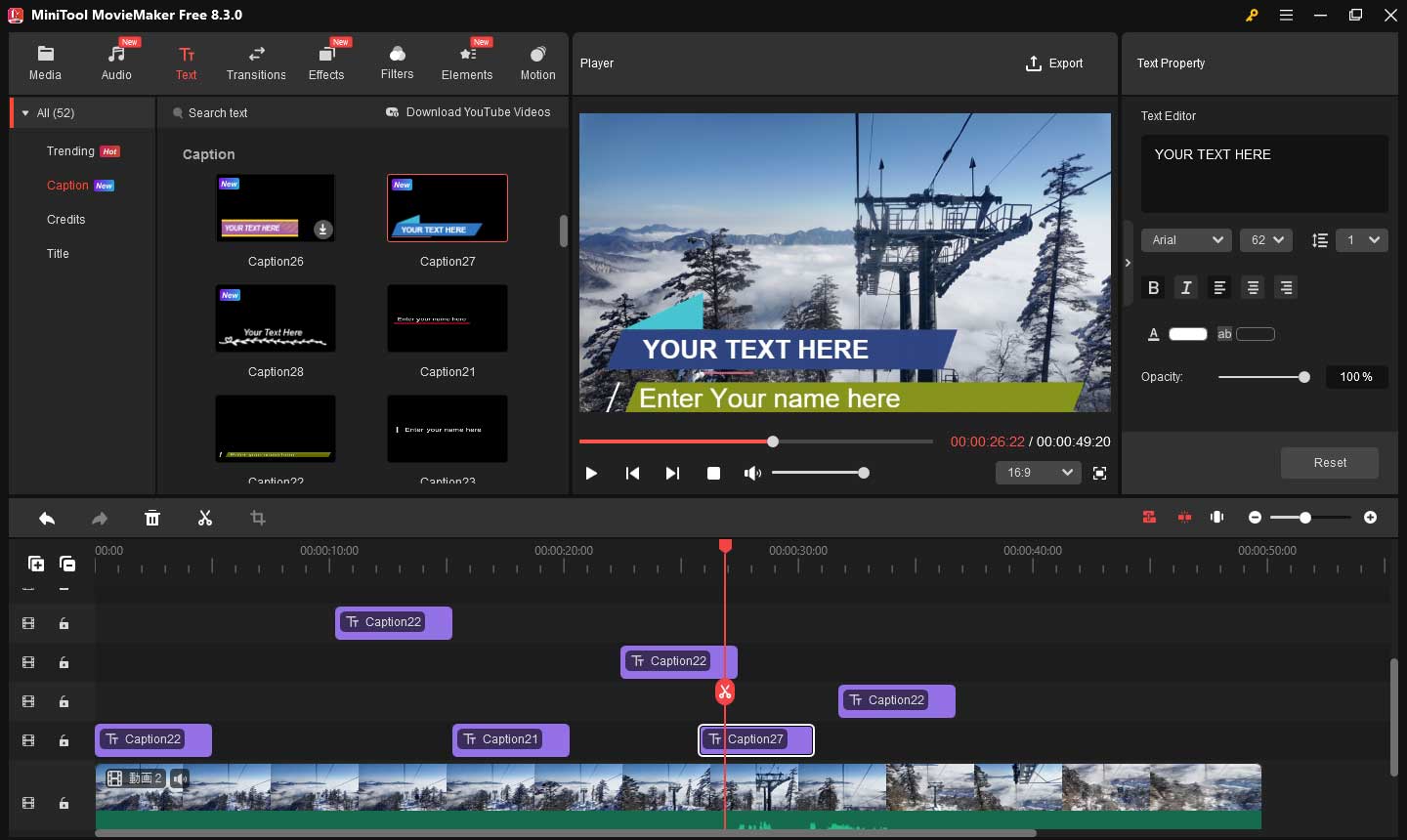Enter full screen preview
The height and width of the screenshot is (840, 1407).
(x=1100, y=473)
